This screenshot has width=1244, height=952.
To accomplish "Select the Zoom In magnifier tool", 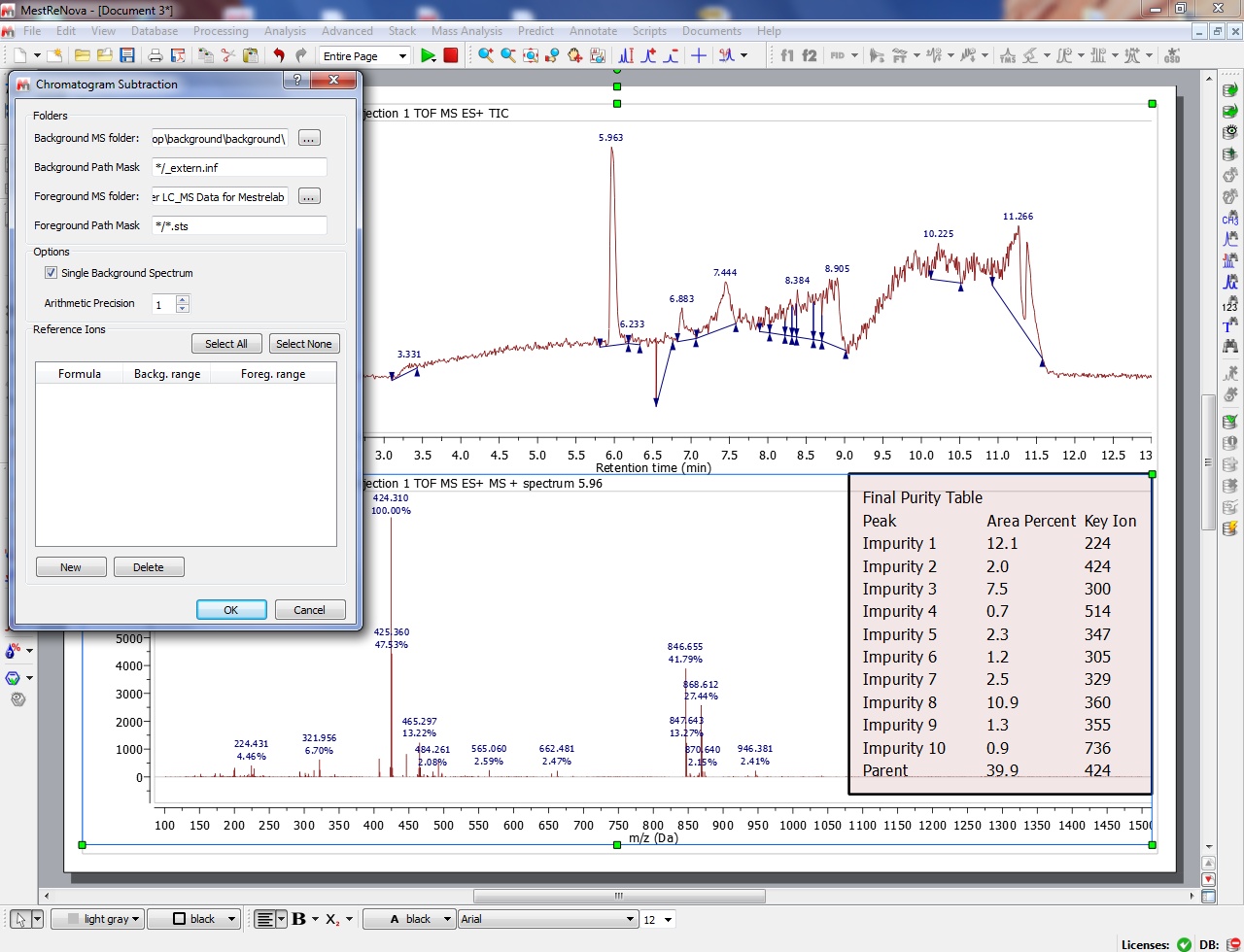I will [x=485, y=56].
